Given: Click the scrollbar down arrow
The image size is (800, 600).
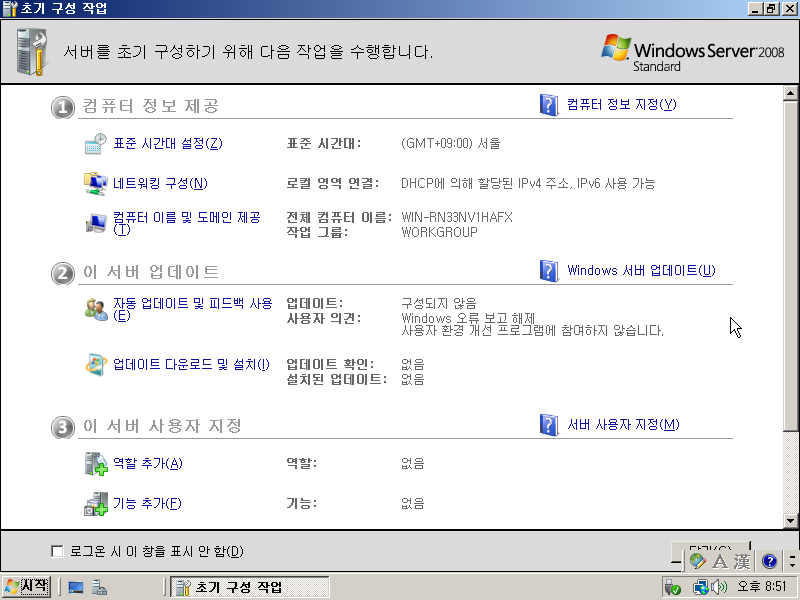Looking at the screenshot, I should tap(790, 521).
